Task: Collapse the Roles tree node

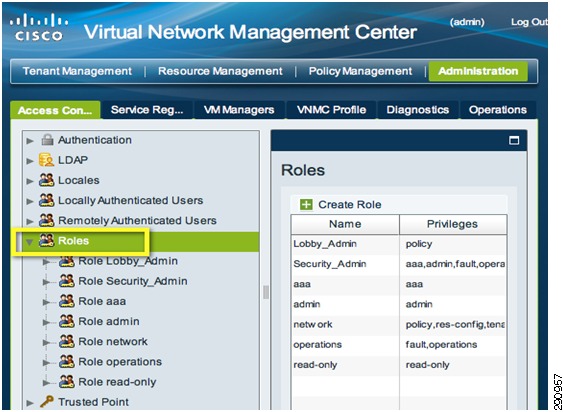Action: (30, 242)
